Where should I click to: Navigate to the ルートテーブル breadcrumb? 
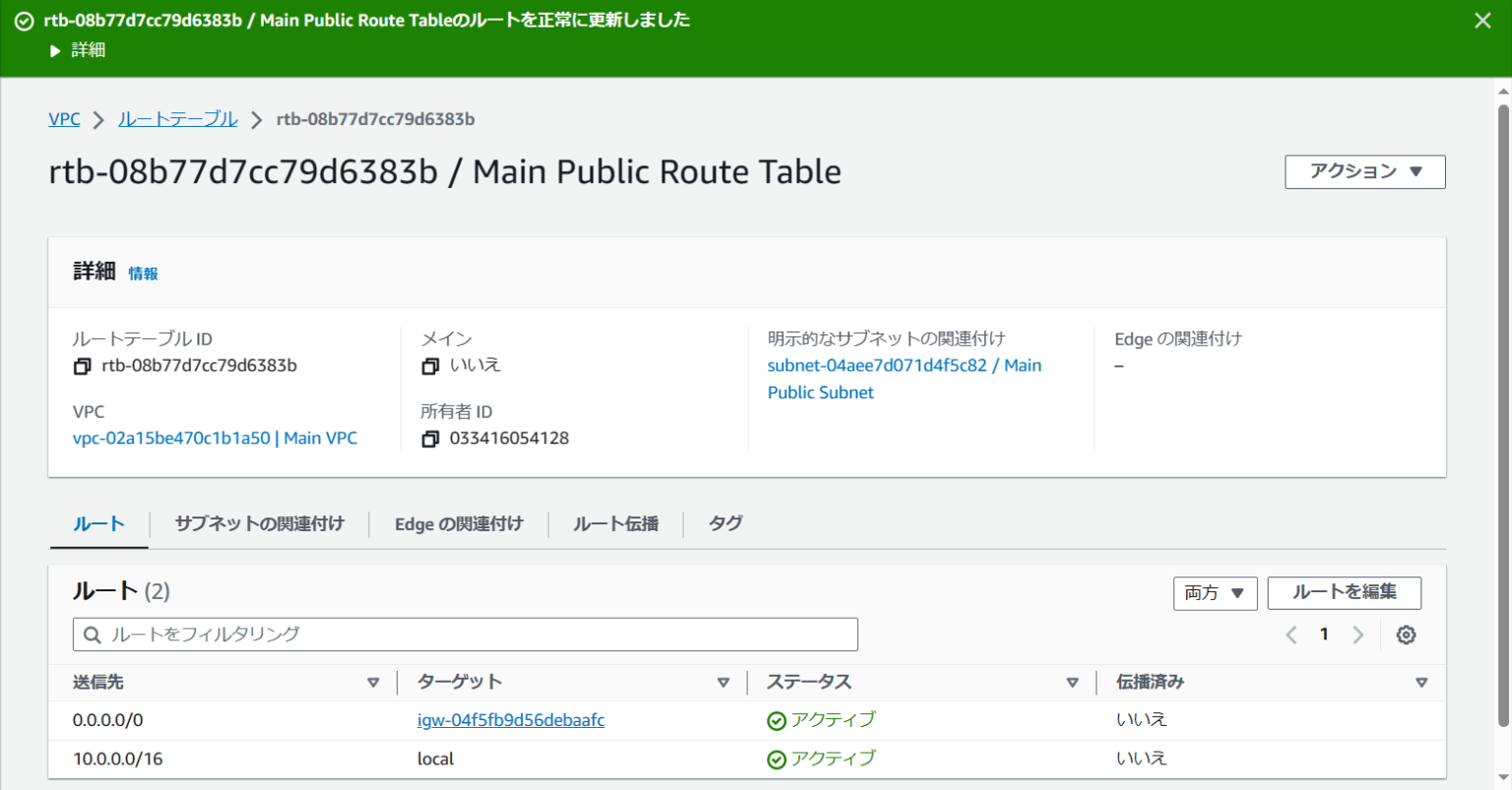point(177,118)
